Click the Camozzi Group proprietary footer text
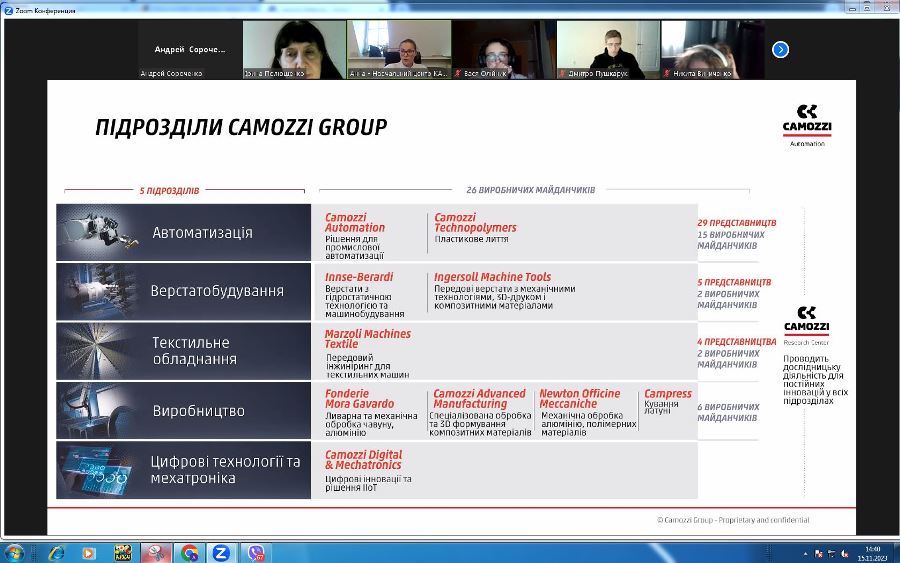The image size is (900, 563). coord(733,520)
